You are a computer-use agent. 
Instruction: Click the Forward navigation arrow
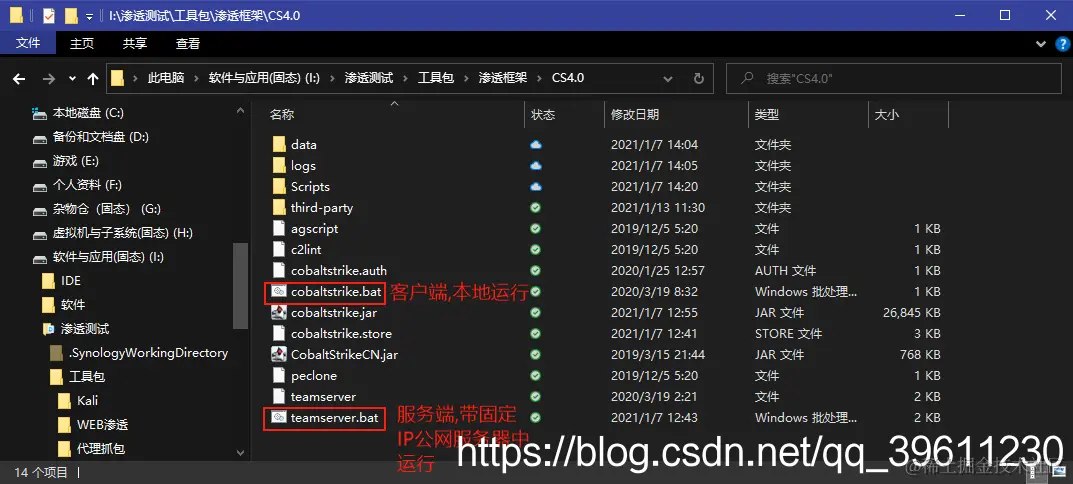click(x=49, y=79)
